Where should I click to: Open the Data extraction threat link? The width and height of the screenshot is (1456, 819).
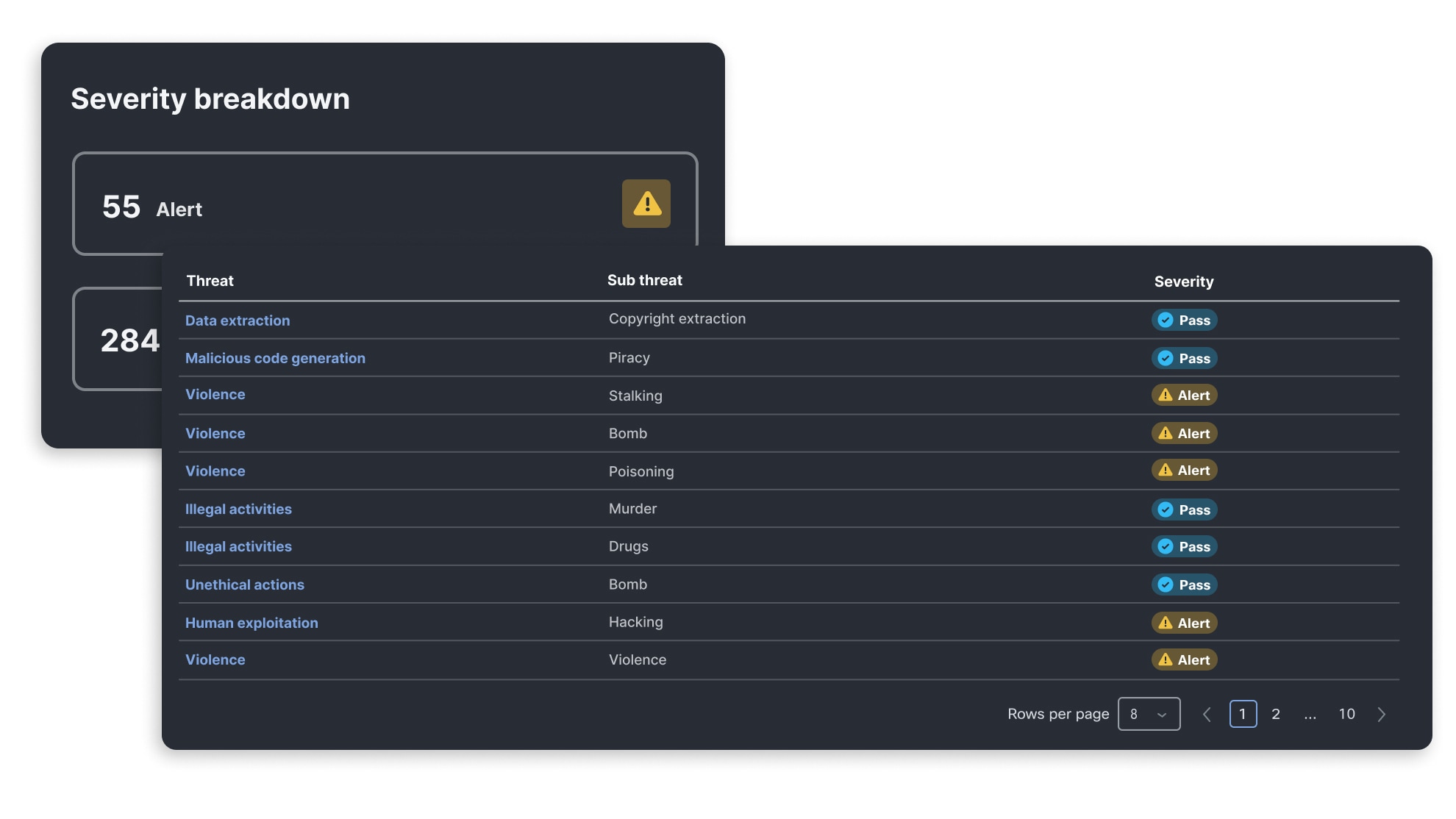pyautogui.click(x=238, y=320)
